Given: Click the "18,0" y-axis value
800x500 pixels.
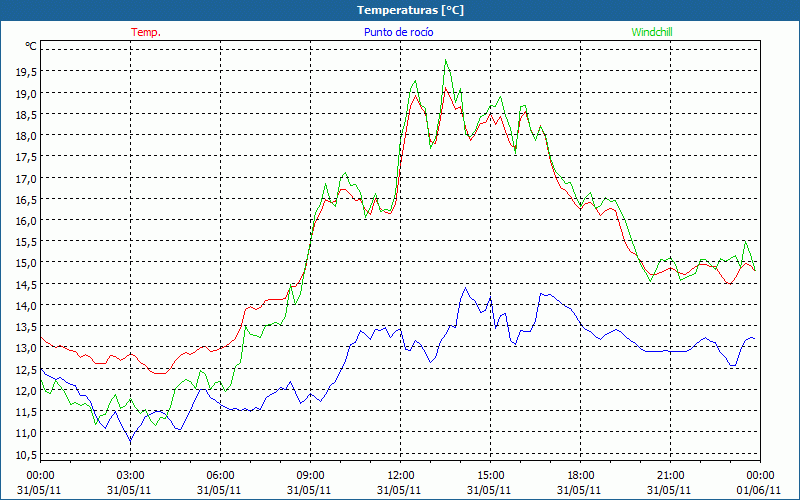Looking at the screenshot, I should [x=26, y=136].
